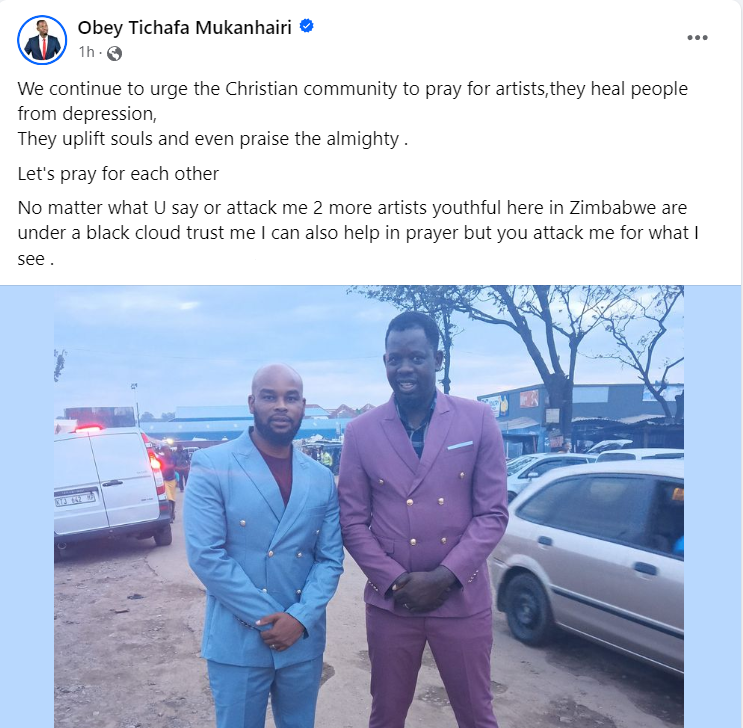Click the red flashing light on the van
Image resolution: width=743 pixels, height=728 pixels.
pyautogui.click(x=89, y=428)
